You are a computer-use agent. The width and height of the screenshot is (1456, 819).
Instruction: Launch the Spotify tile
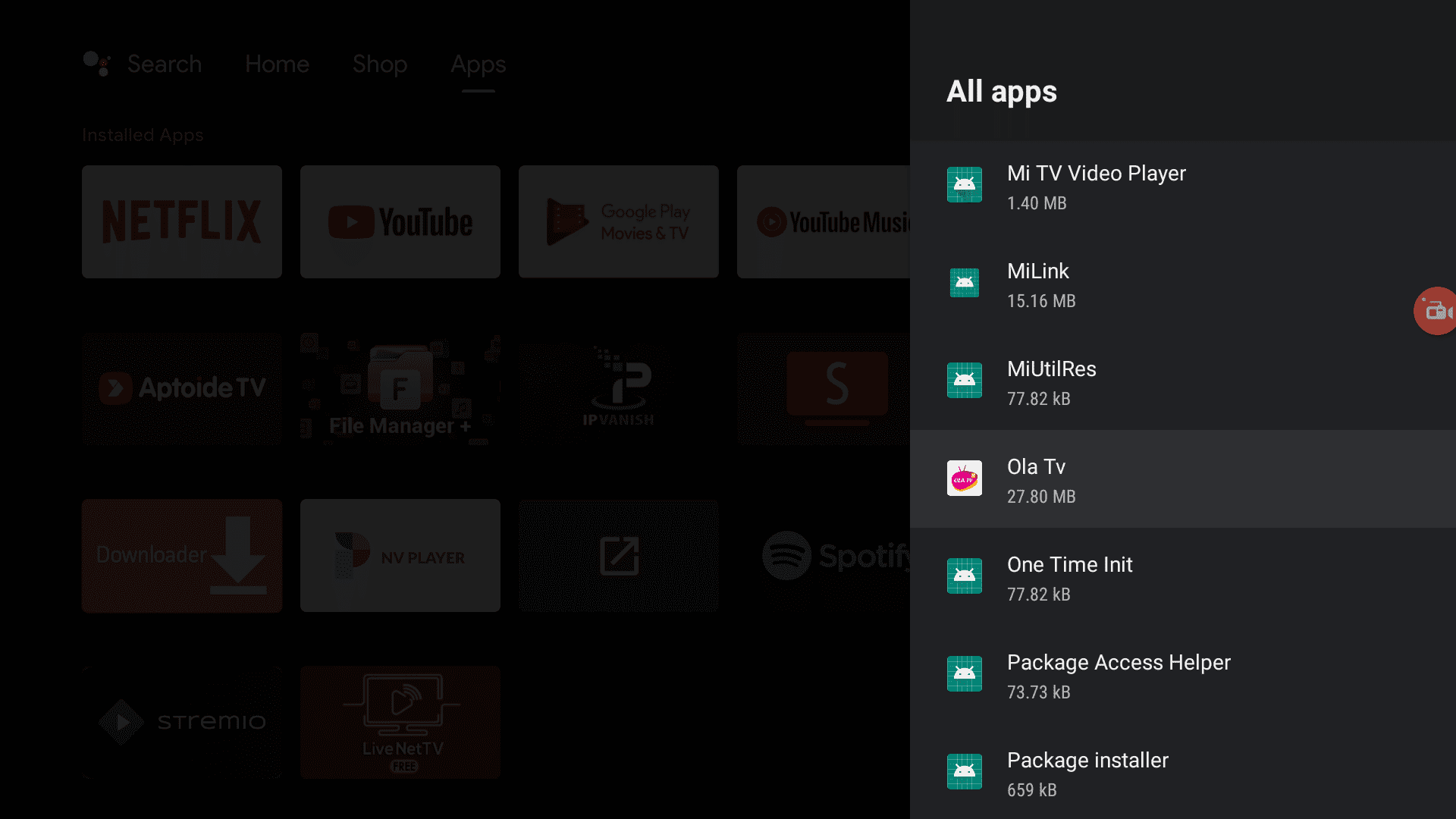tap(824, 555)
